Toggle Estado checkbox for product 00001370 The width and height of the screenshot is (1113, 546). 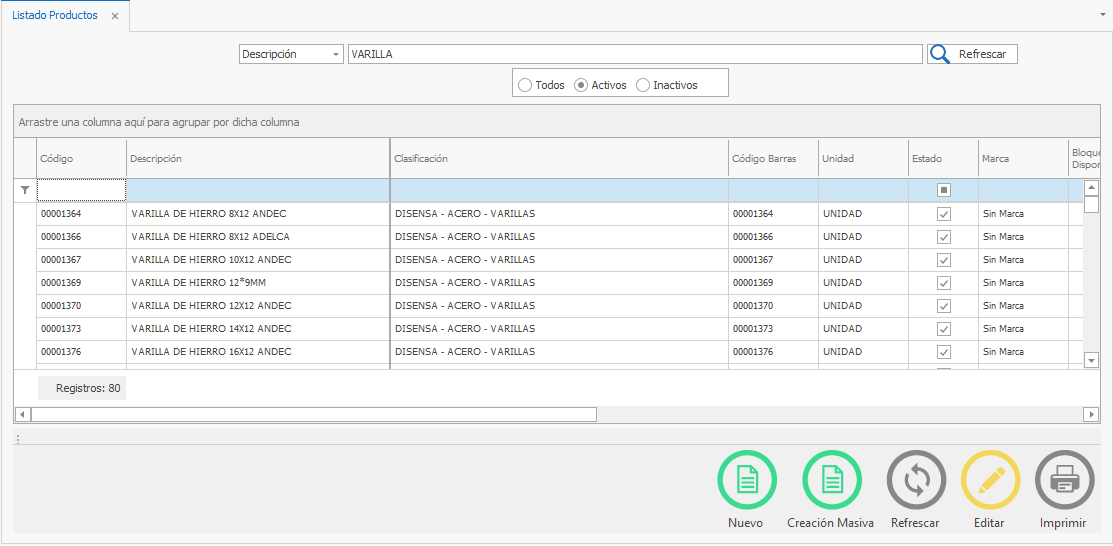tap(943, 305)
